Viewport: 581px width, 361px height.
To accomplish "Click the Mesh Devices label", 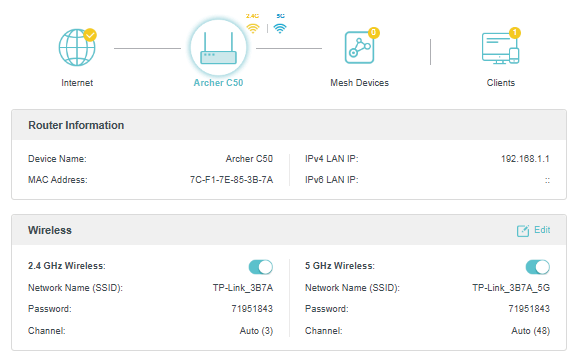I will pyautogui.click(x=359, y=83).
